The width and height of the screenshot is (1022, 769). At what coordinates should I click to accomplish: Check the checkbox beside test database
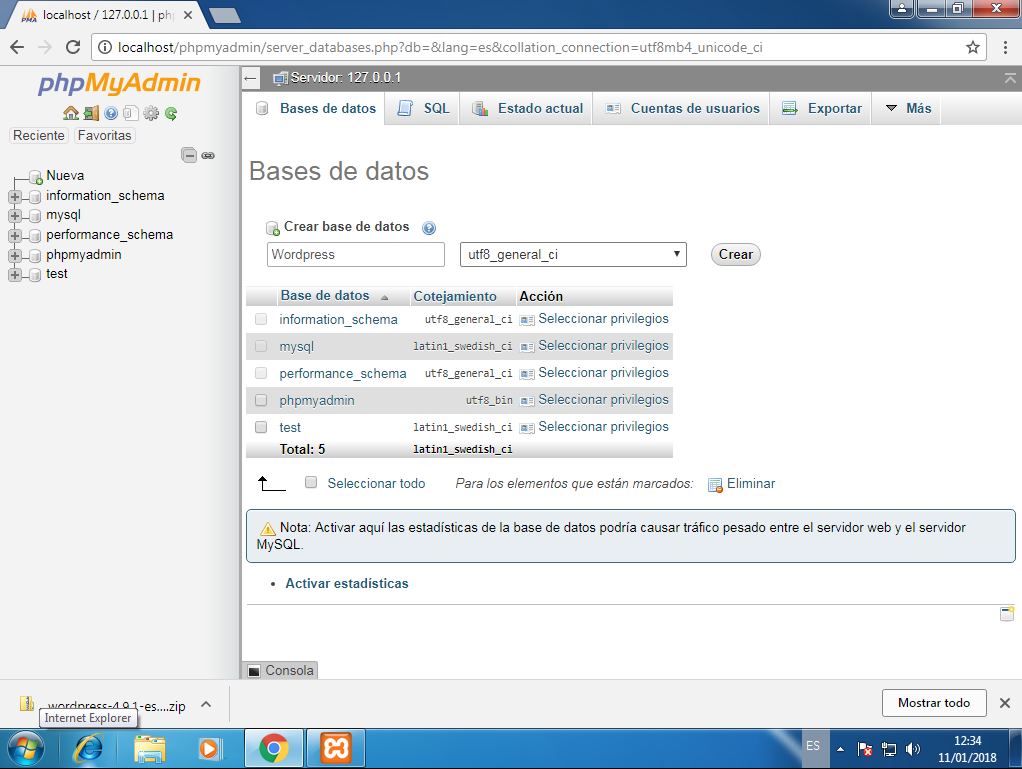(x=260, y=427)
